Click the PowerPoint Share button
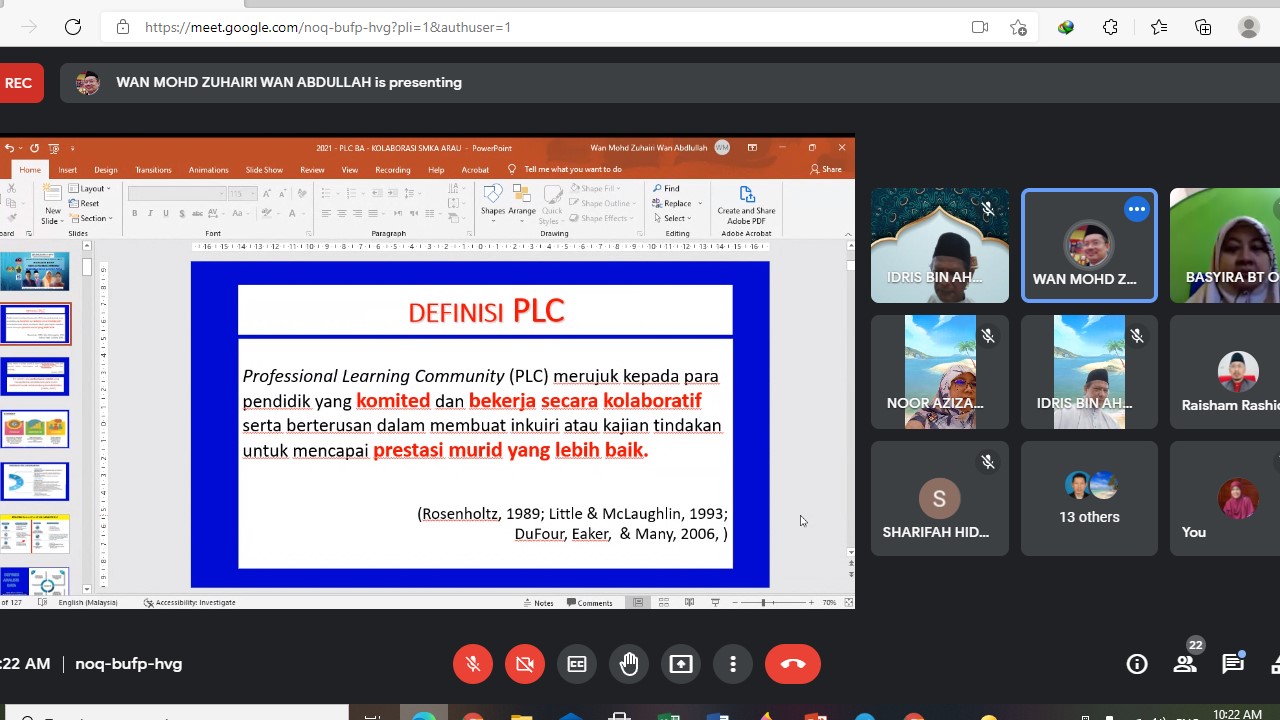 [x=826, y=170]
